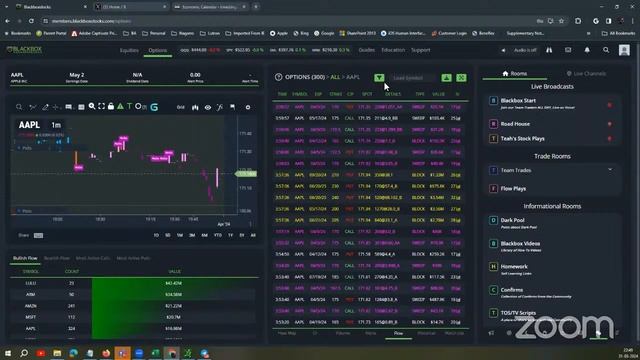Open the Homework room

[x=552, y=269]
